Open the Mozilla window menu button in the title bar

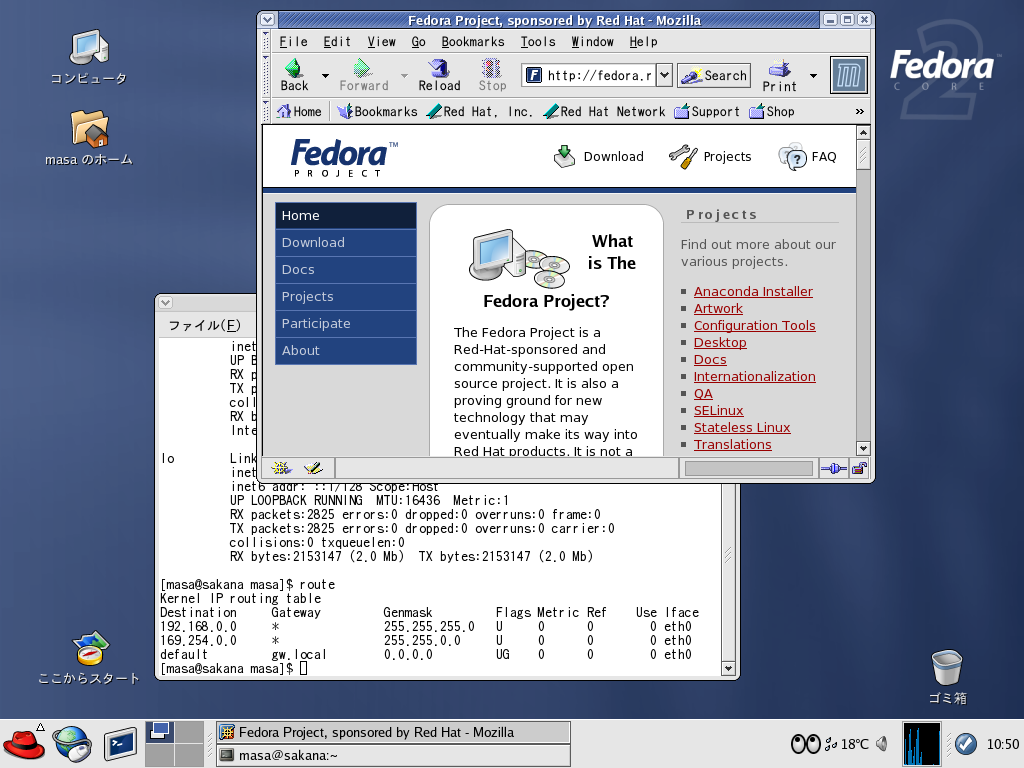pos(267,20)
